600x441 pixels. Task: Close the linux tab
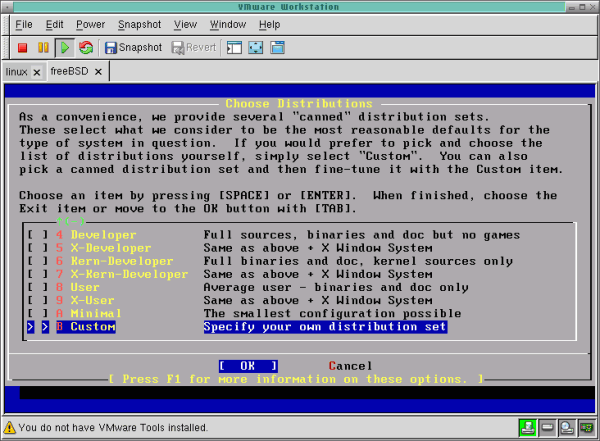(37, 72)
